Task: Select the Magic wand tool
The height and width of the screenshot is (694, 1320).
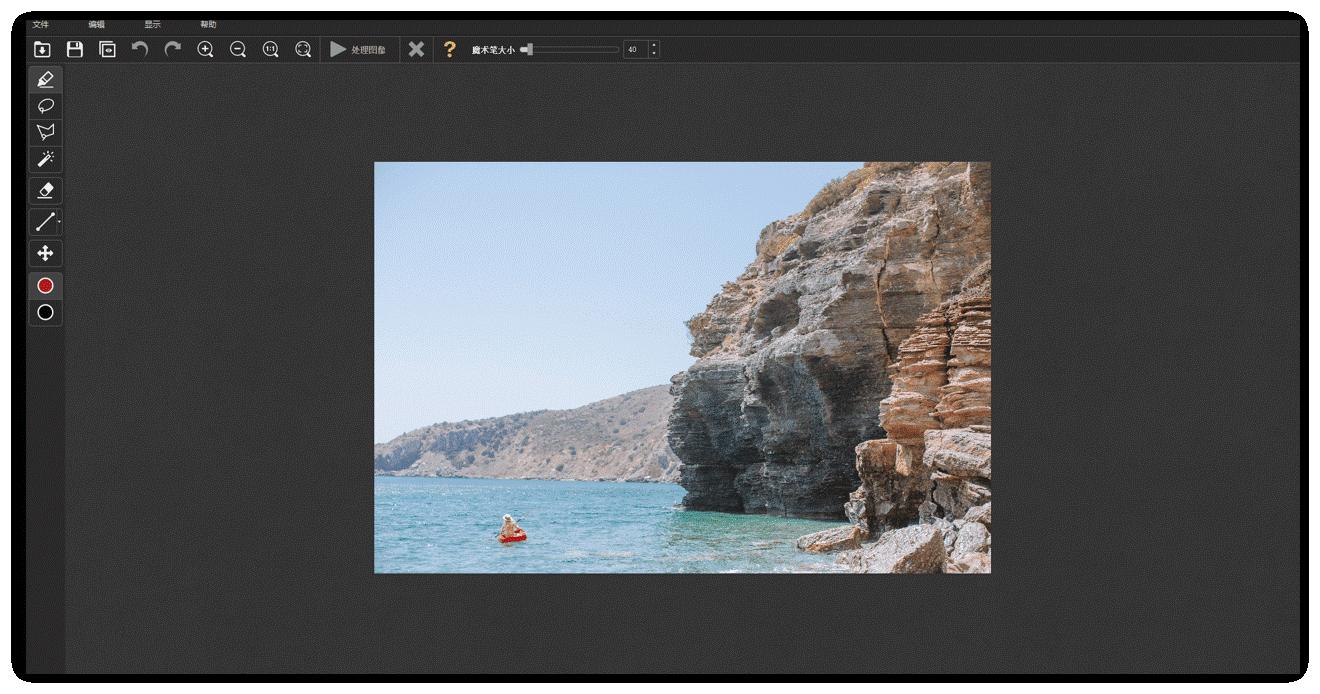Action: [45, 159]
